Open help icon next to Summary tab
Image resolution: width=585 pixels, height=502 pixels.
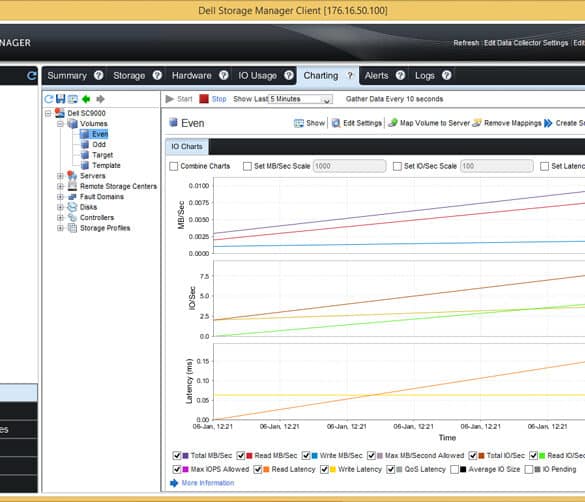(x=98, y=75)
